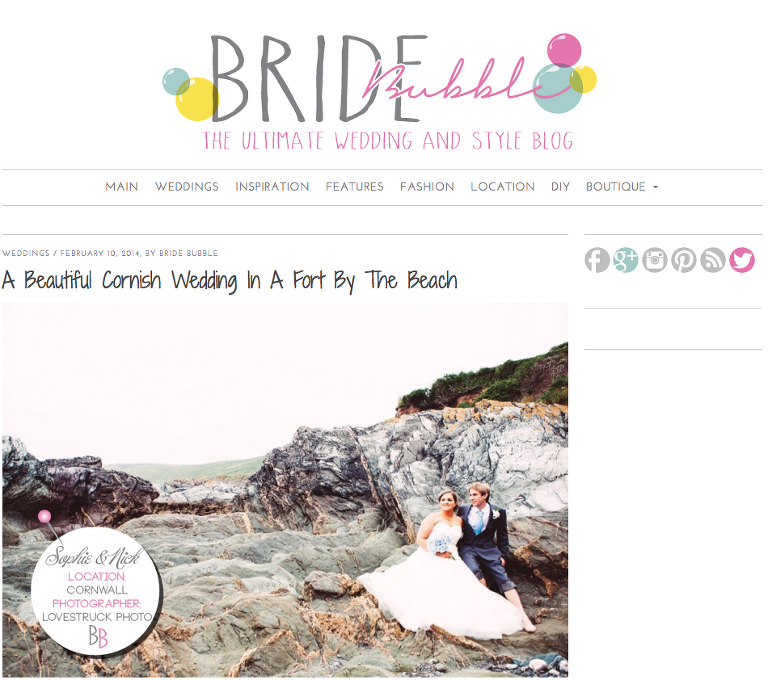This screenshot has height=680, width=768.
Task: Select the DIY navigation item
Action: [x=560, y=187]
